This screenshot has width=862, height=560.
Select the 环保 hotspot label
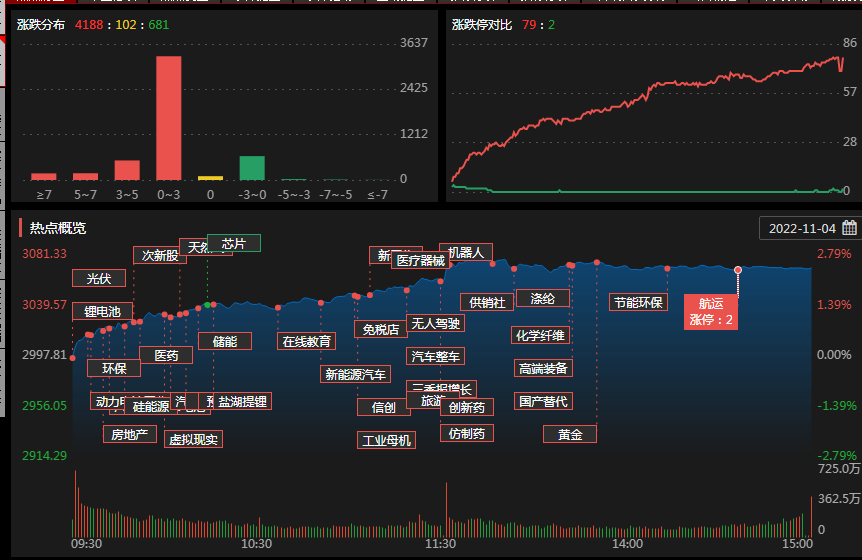pos(114,368)
